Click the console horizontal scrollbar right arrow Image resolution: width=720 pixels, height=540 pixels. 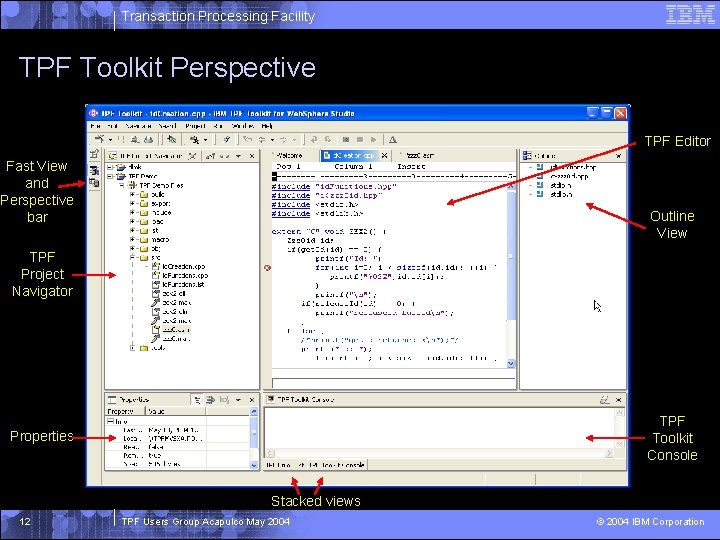pyautogui.click(x=609, y=454)
